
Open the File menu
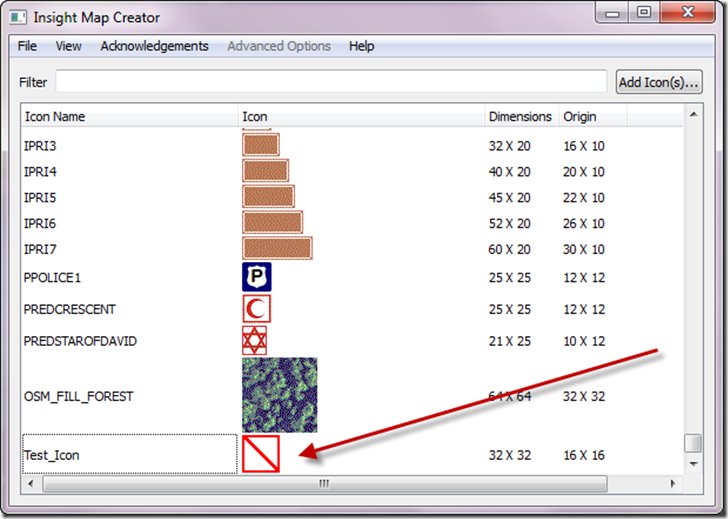point(27,46)
